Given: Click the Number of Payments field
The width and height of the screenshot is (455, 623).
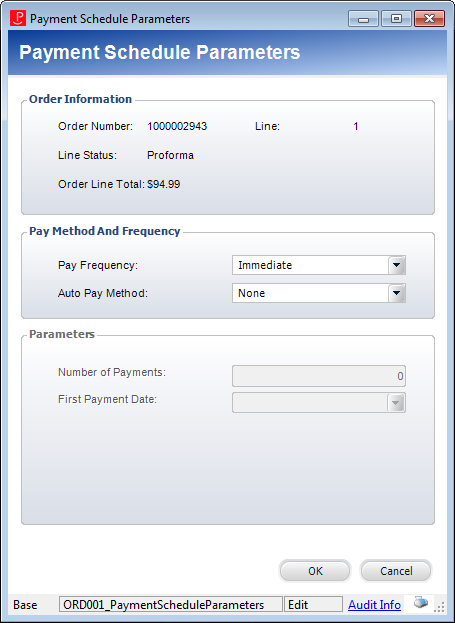Looking at the screenshot, I should pos(319,376).
